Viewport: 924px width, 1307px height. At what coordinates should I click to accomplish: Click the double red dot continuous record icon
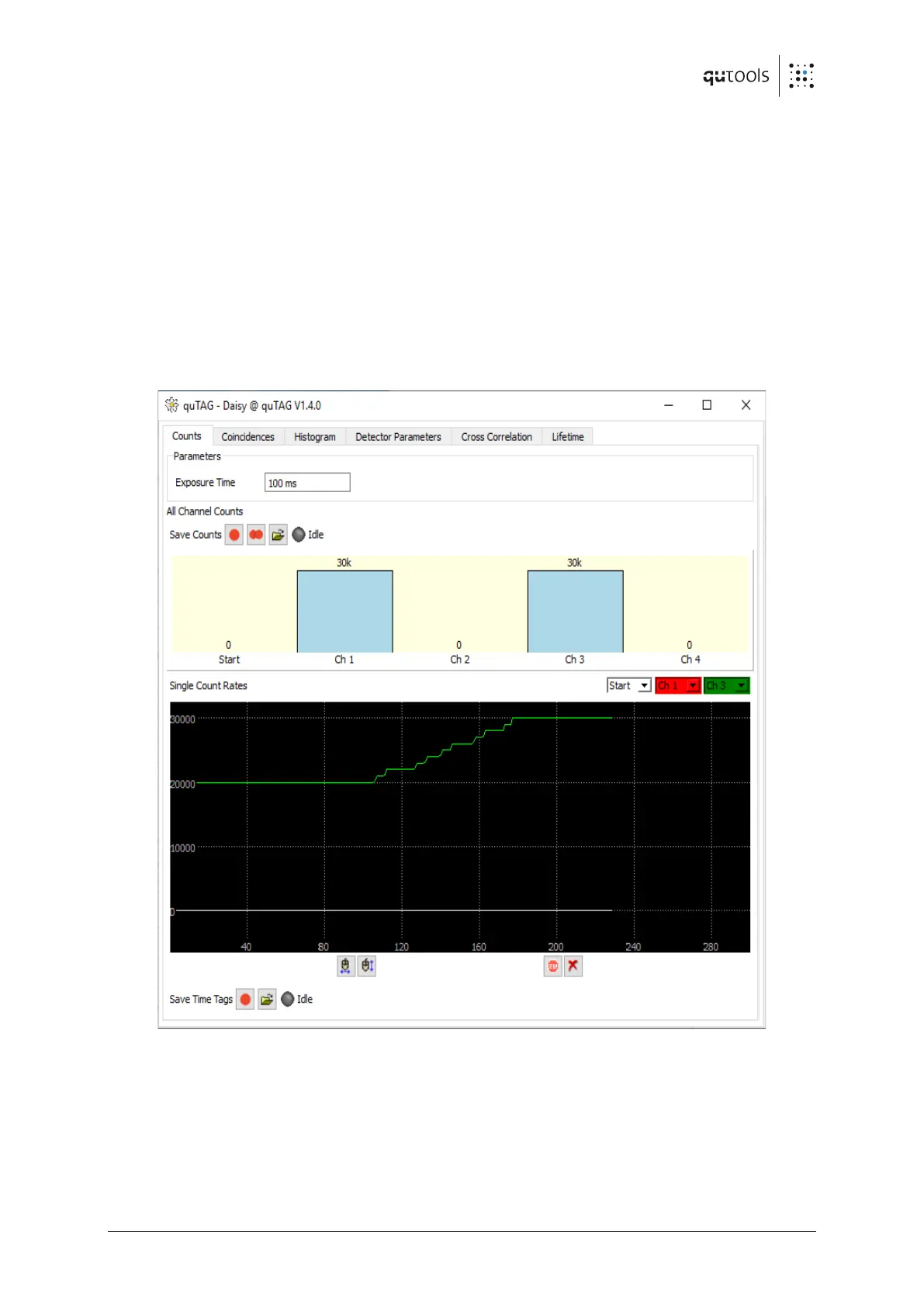[256, 535]
